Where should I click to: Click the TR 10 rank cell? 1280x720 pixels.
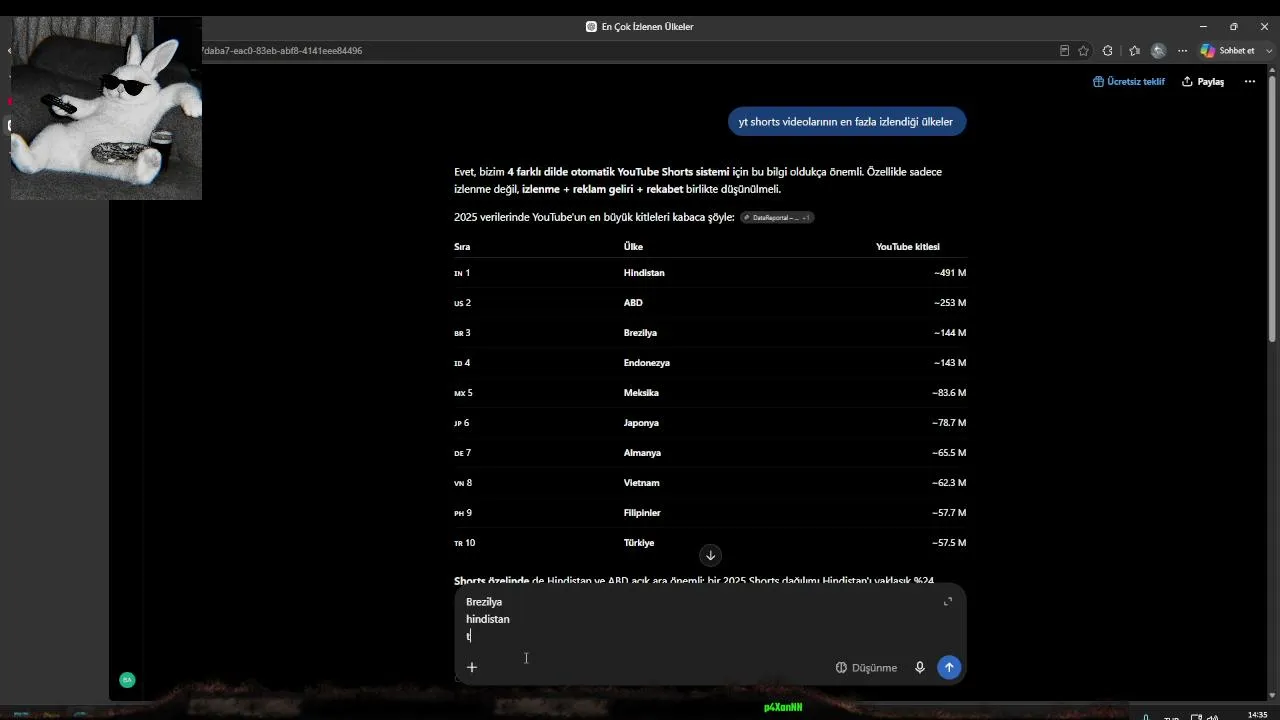(465, 543)
